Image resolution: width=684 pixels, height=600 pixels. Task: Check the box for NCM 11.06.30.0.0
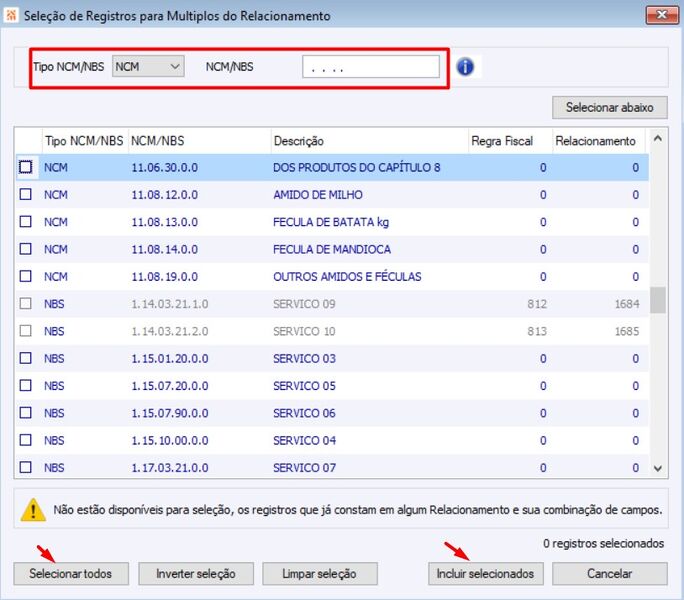(x=26, y=167)
